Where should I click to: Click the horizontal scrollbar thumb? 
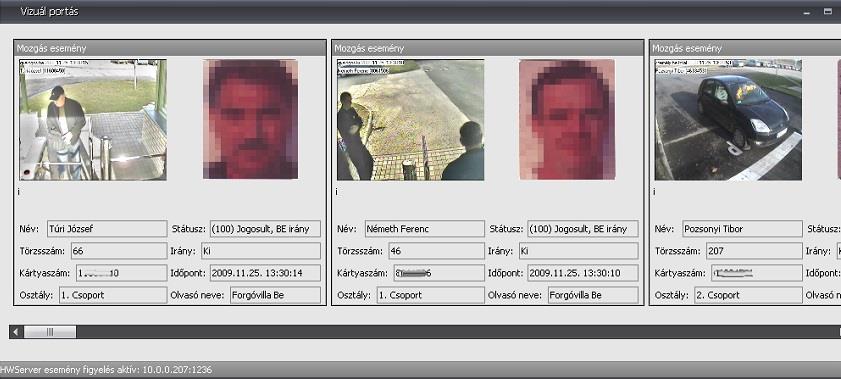click(x=50, y=332)
